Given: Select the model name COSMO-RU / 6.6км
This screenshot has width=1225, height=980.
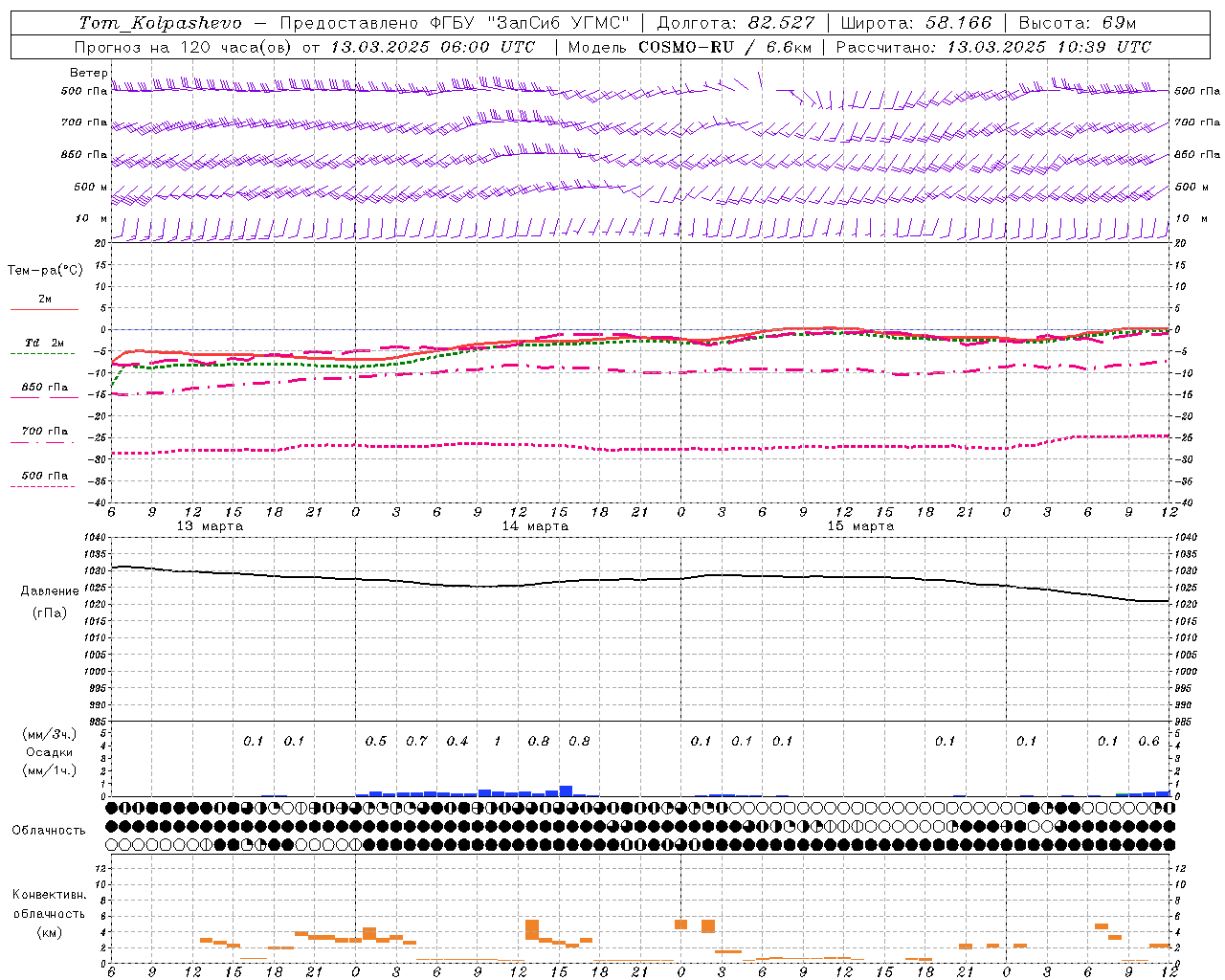Looking at the screenshot, I should click(725, 47).
